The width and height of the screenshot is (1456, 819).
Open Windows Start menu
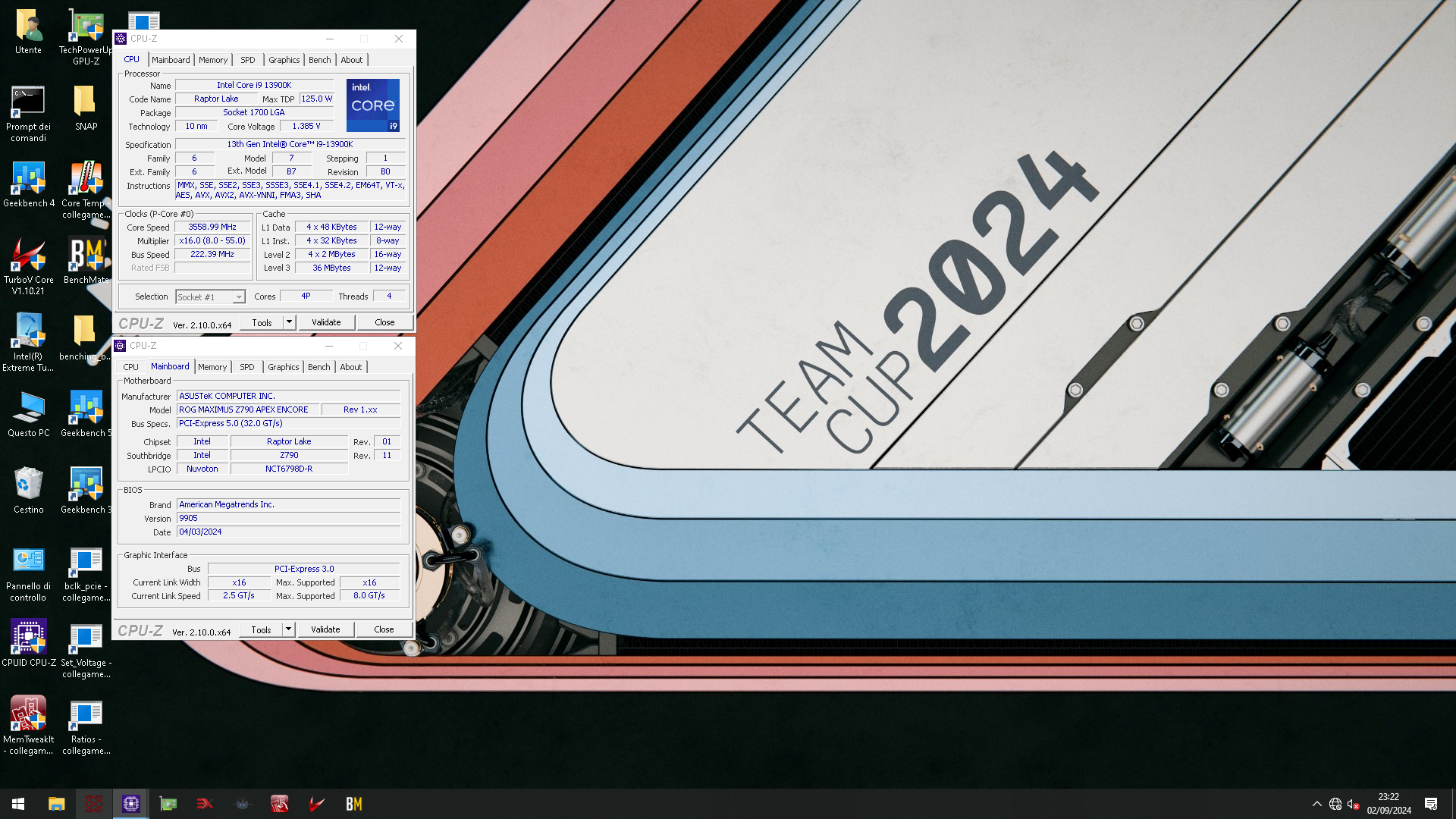[18, 804]
